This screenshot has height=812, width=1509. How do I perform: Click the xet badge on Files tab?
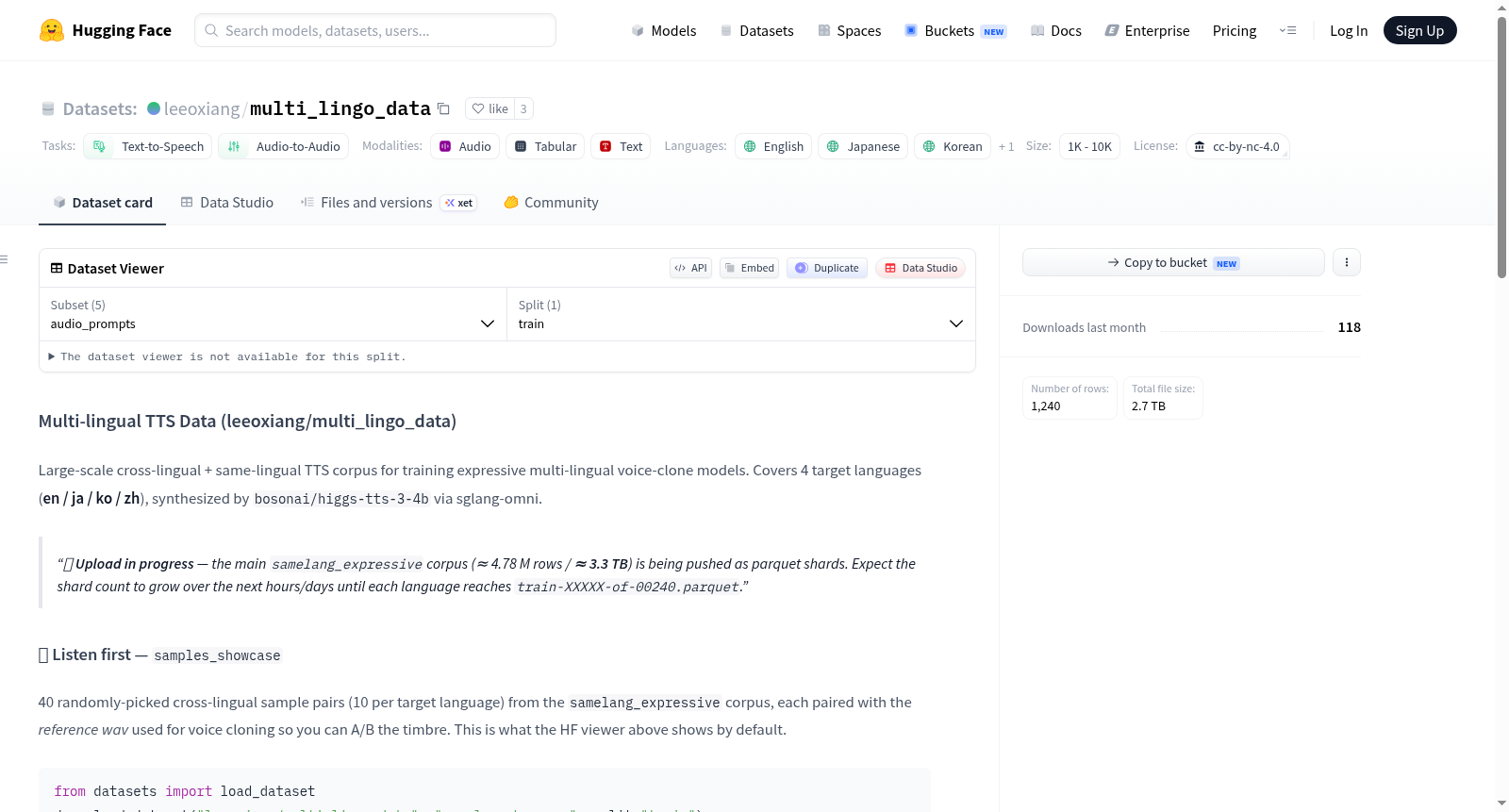pos(459,203)
